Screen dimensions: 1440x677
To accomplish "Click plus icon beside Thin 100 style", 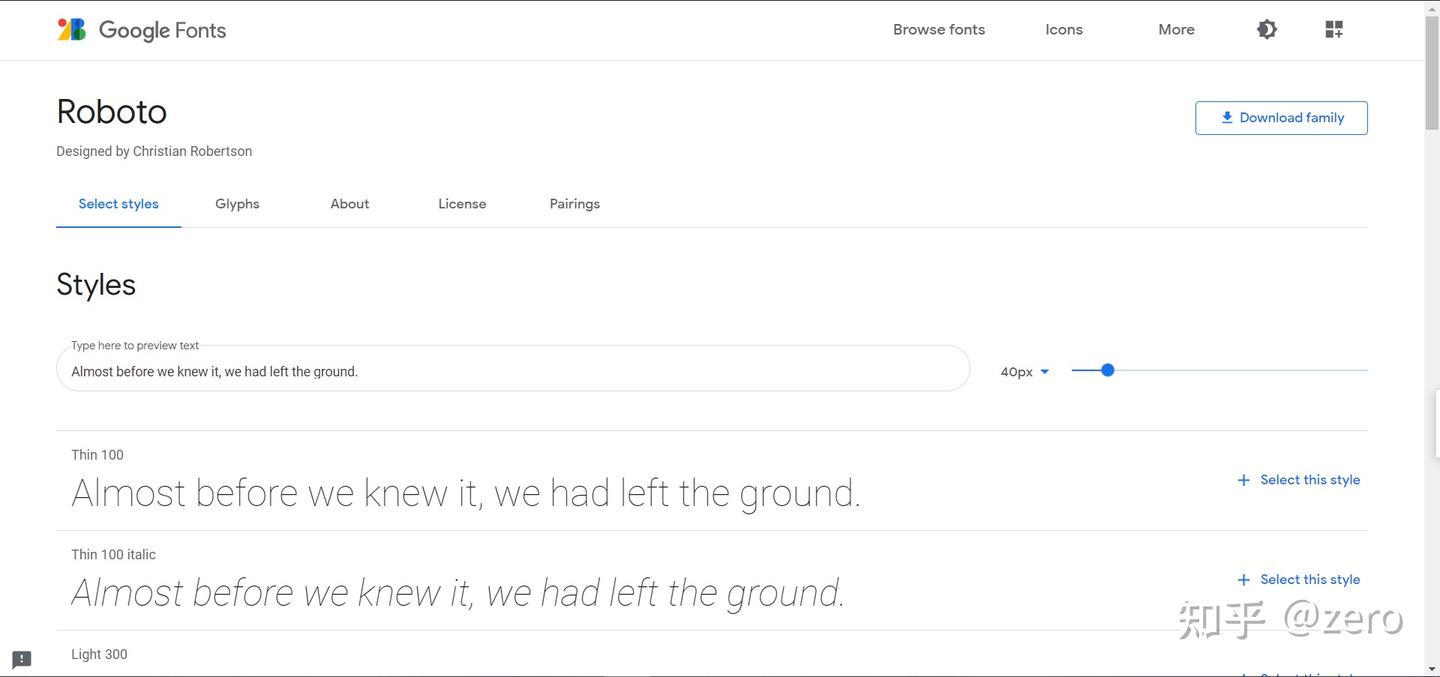I will pyautogui.click(x=1244, y=480).
